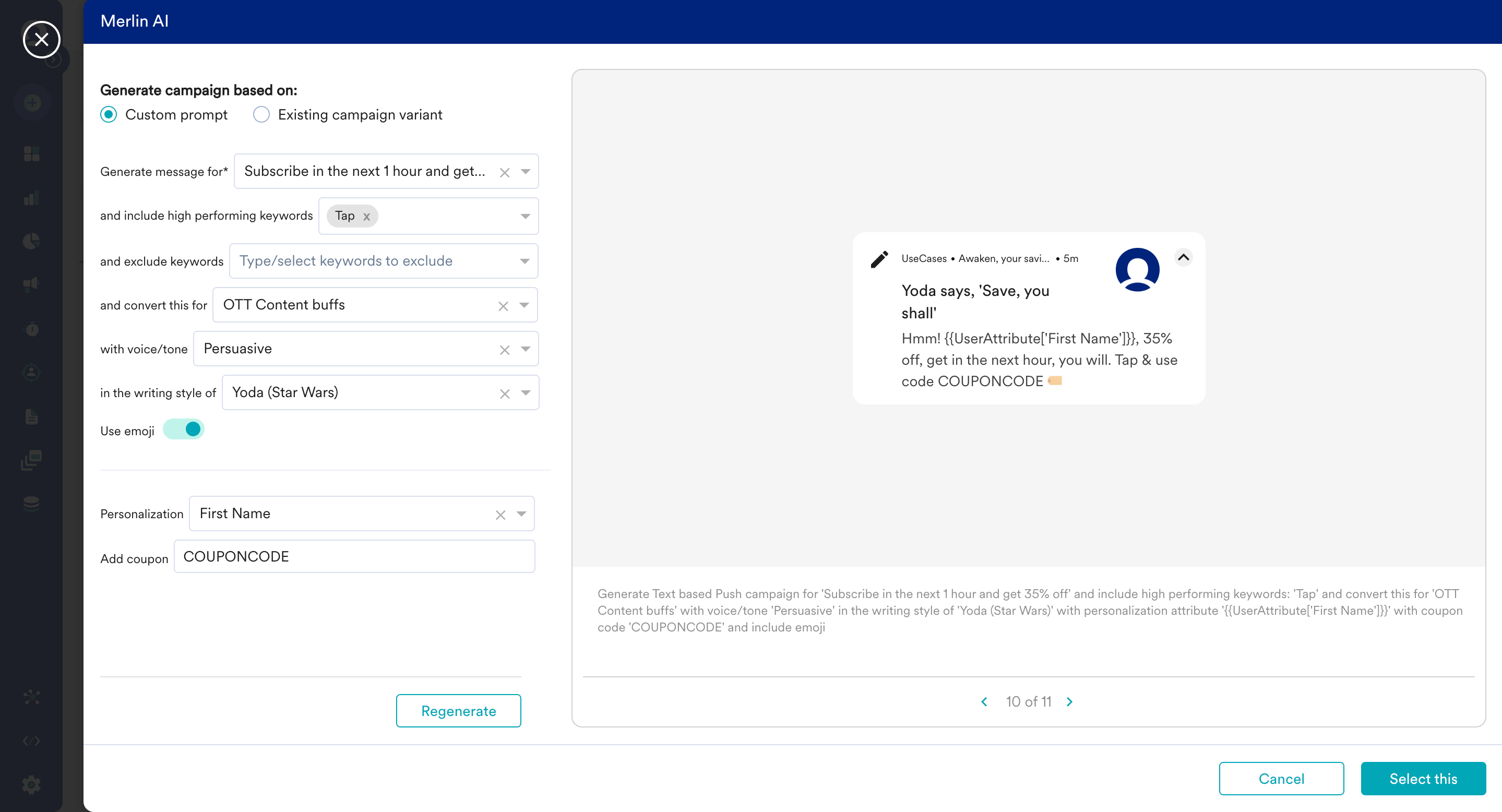Toggle the Use emoji switch
The height and width of the screenshot is (812, 1502).
(183, 429)
